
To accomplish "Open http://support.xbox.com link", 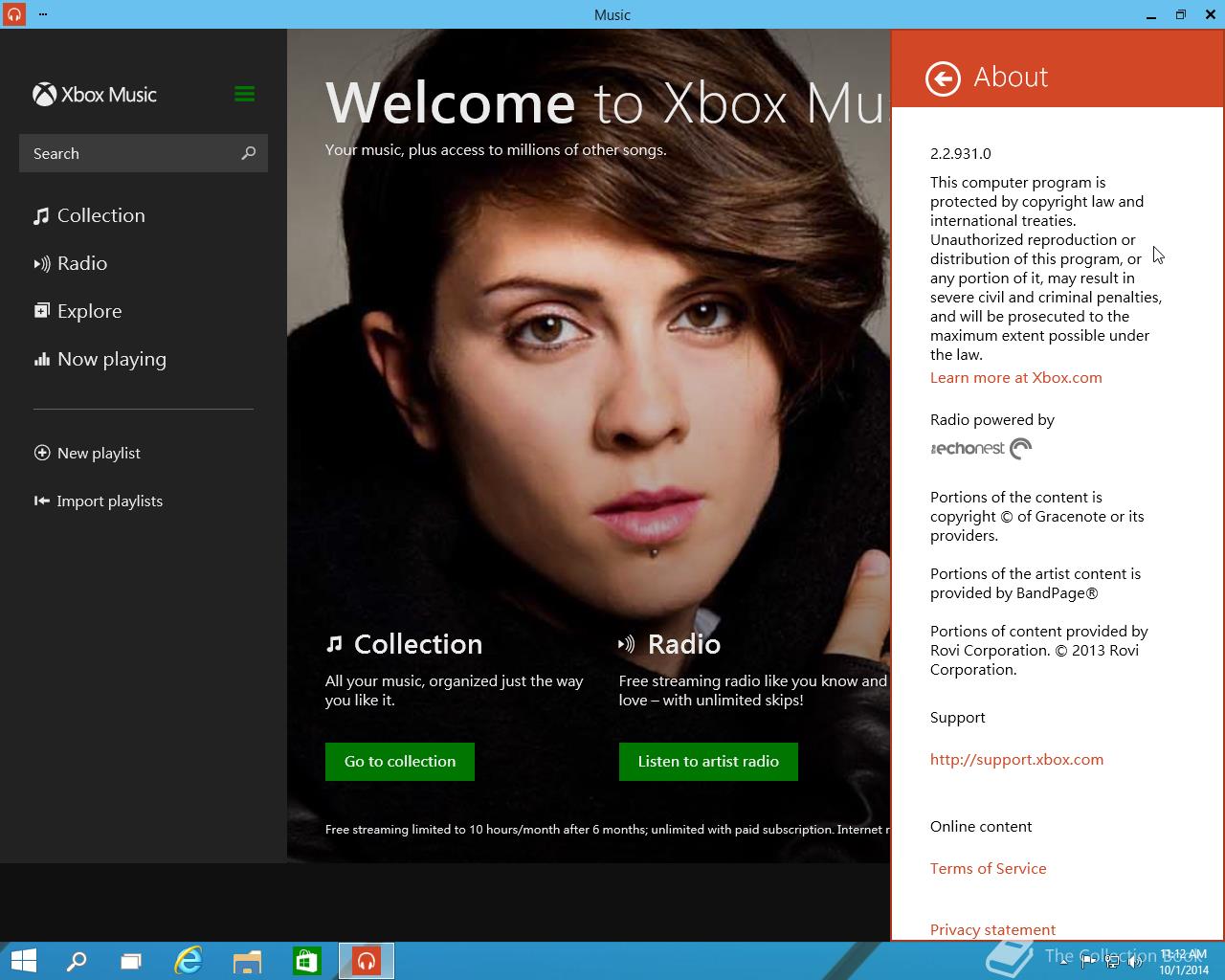I will (1016, 759).
